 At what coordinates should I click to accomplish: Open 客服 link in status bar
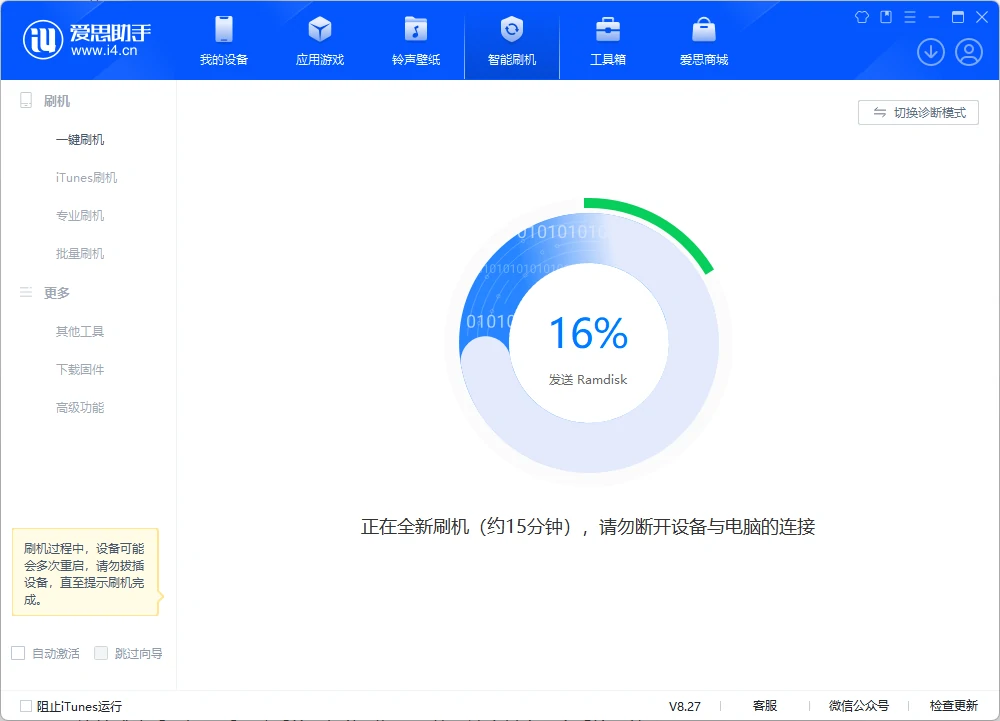pyautogui.click(x=765, y=706)
